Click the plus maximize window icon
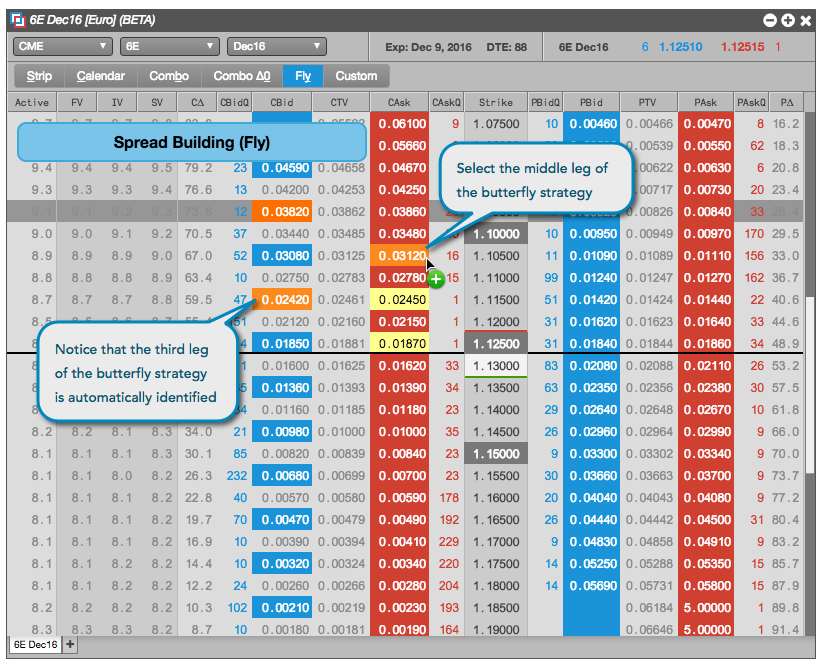The height and width of the screenshot is (669, 822). pos(788,20)
